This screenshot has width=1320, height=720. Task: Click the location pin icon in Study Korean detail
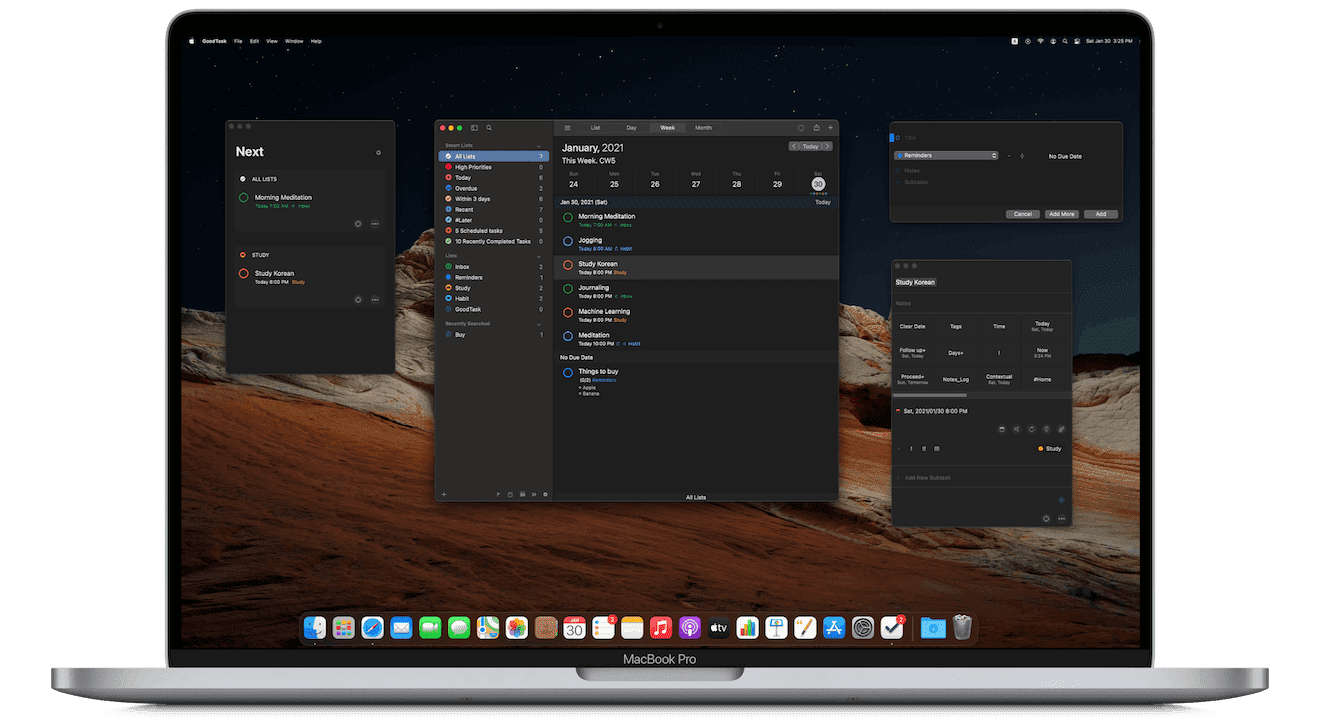coord(1046,429)
